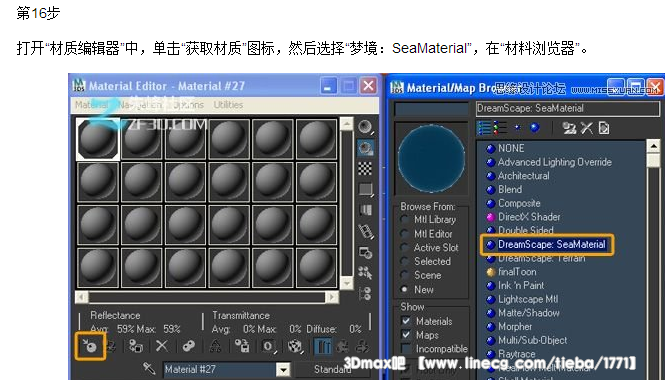The image size is (665, 380).
Task: Switch browser to View List + Icons
Action: click(x=500, y=128)
